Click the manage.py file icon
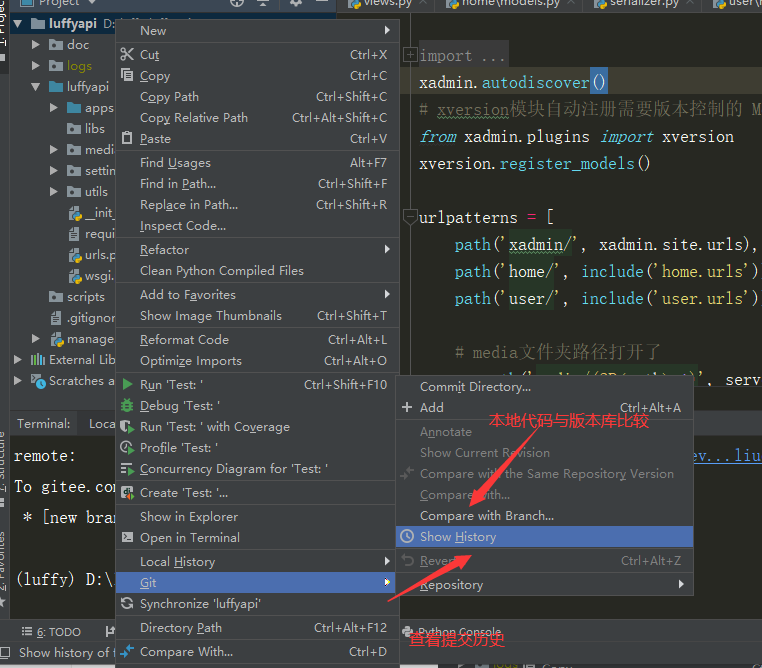The image size is (762, 668). coord(57,339)
